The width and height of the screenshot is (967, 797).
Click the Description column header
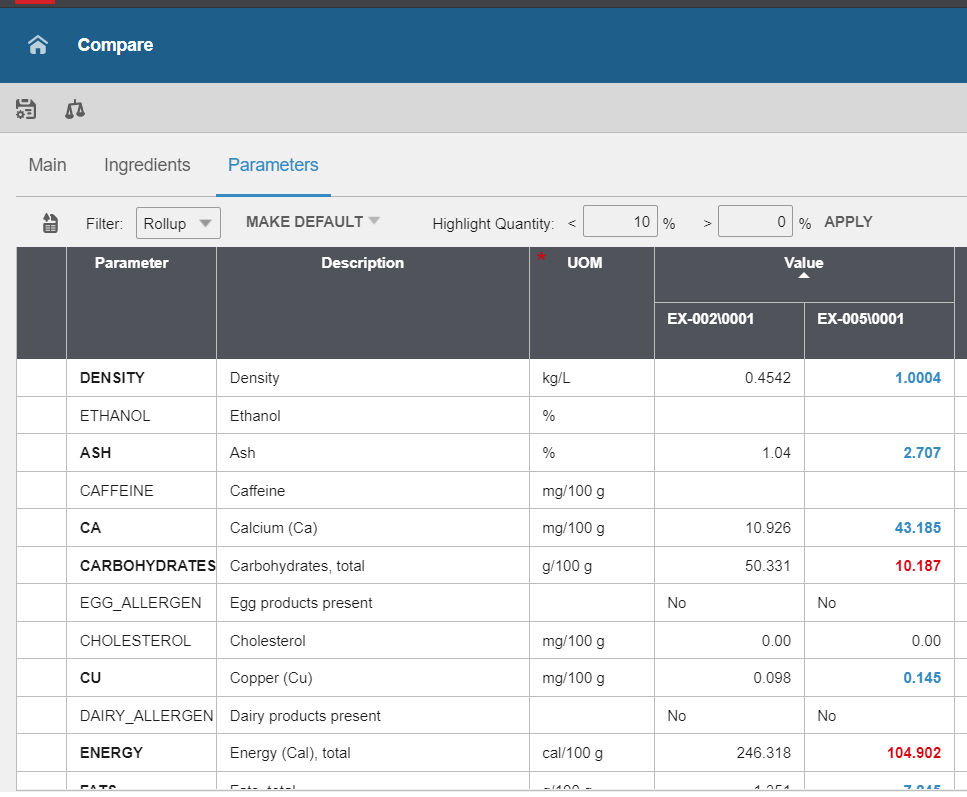click(x=362, y=263)
